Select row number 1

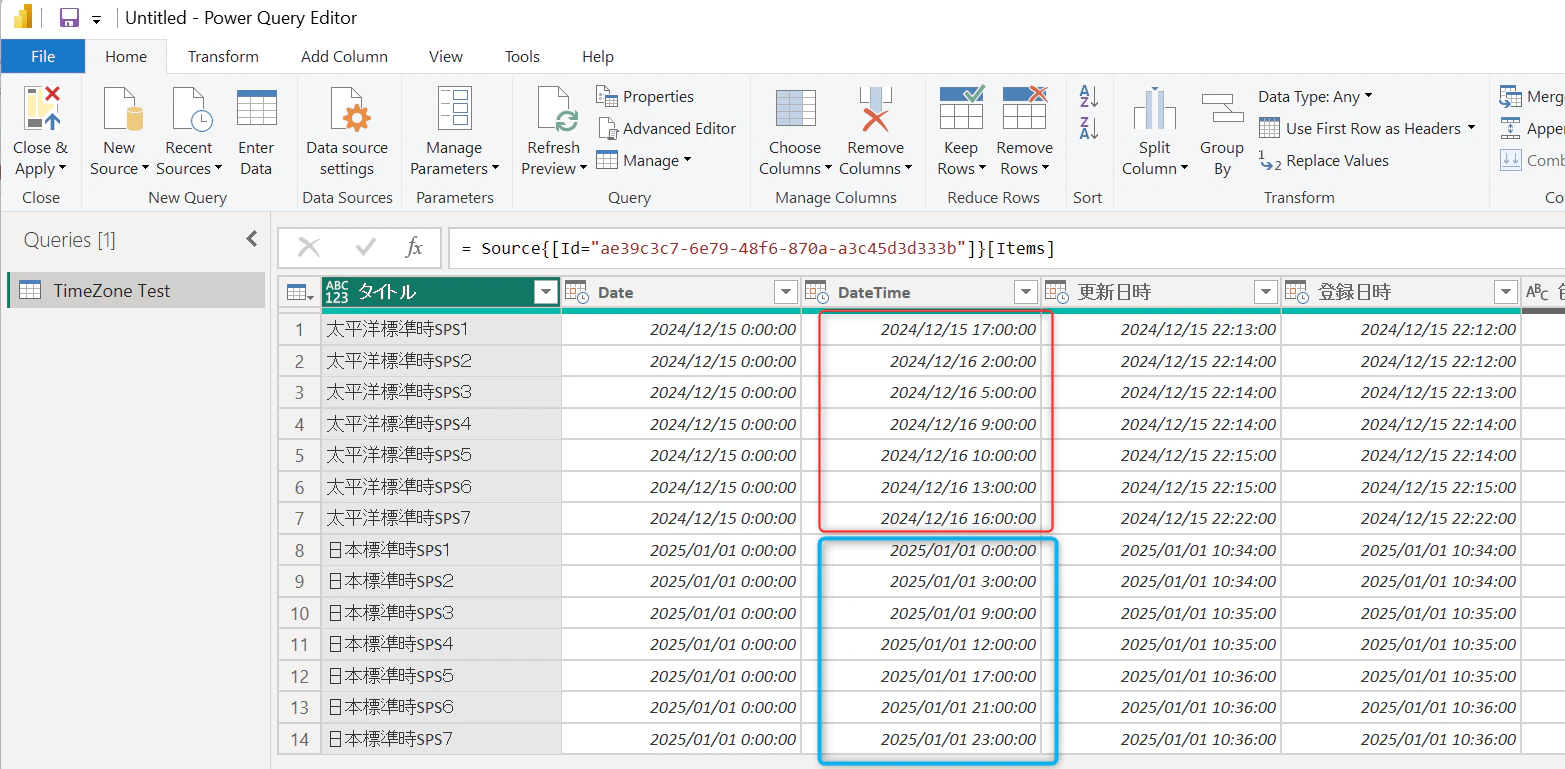click(300, 329)
